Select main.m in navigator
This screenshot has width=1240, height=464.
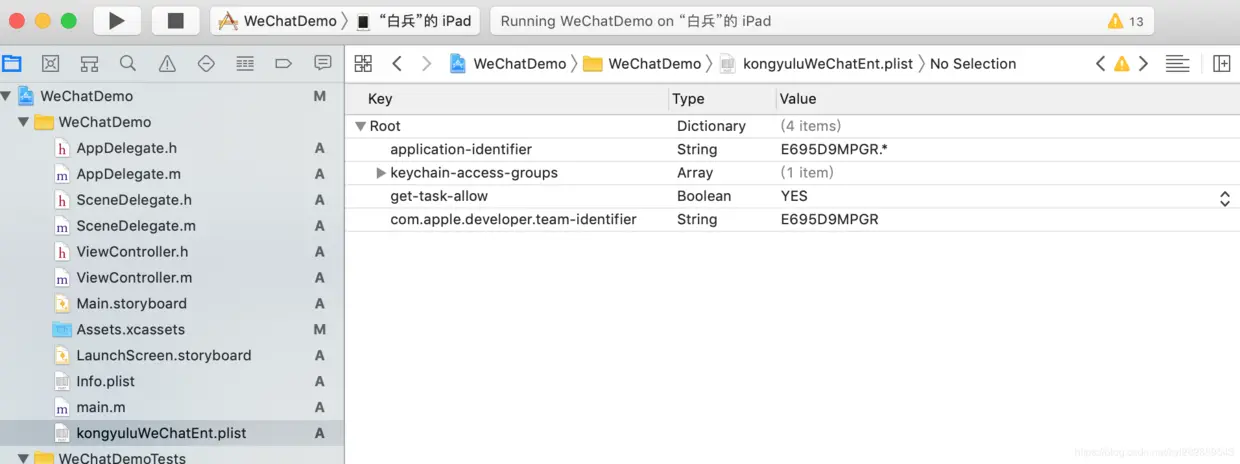[101, 408]
